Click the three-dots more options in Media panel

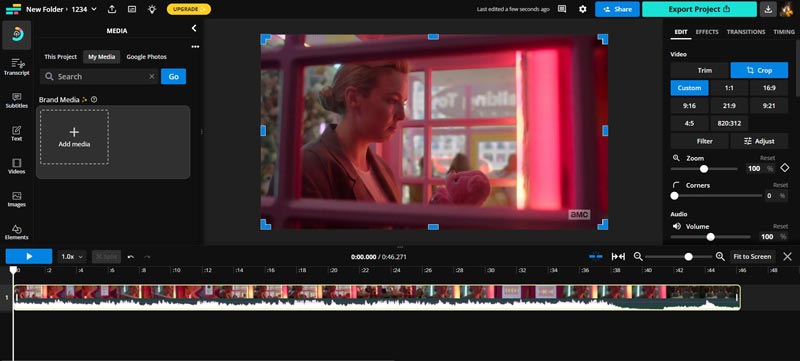[x=195, y=47]
